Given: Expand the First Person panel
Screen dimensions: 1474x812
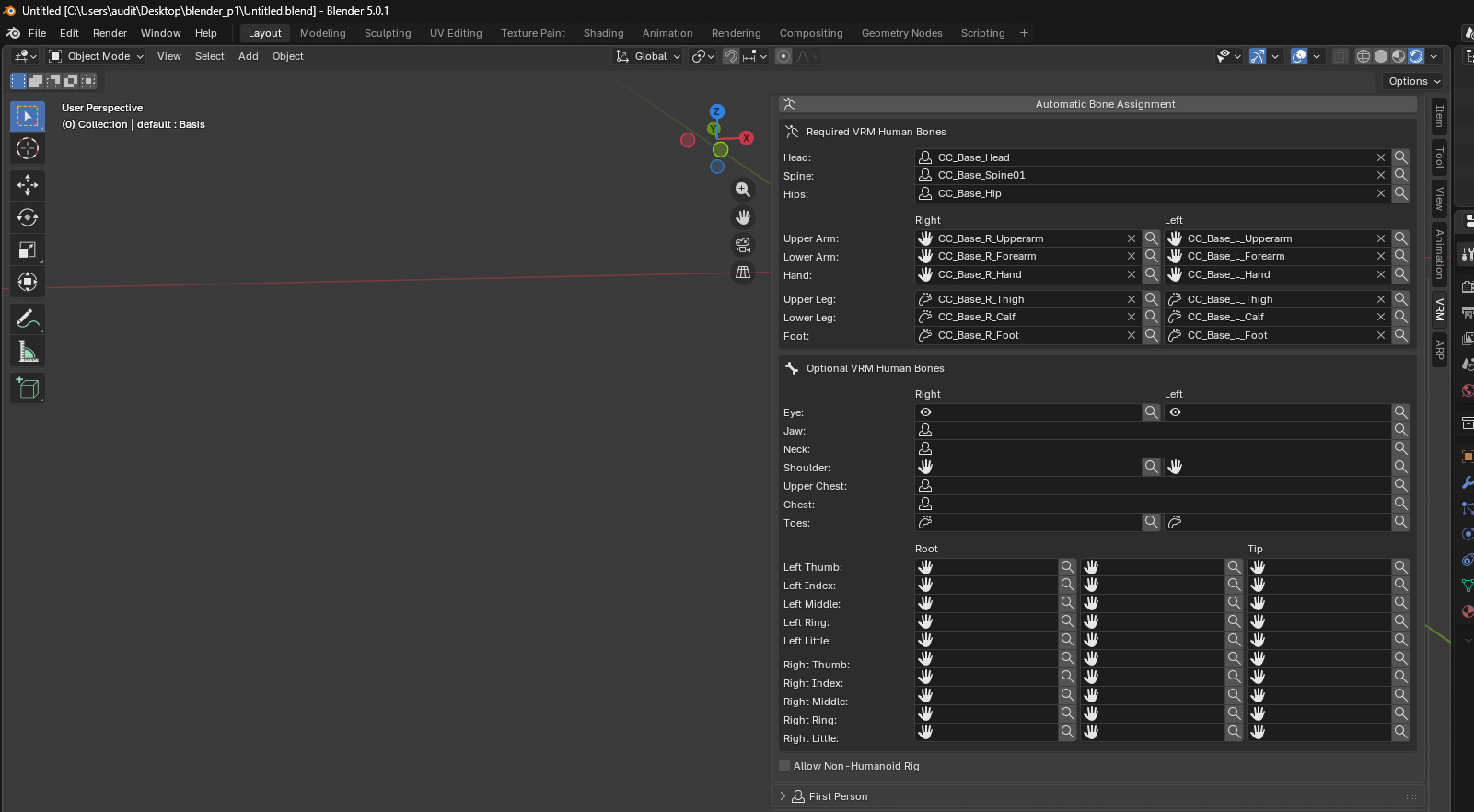Looking at the screenshot, I should click(783, 796).
